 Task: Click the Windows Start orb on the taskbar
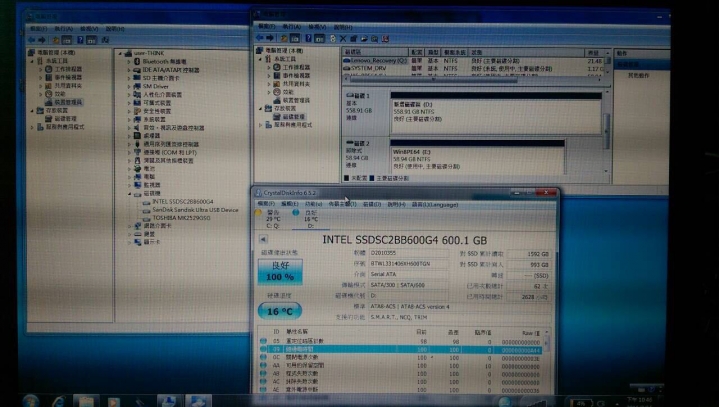[31, 401]
